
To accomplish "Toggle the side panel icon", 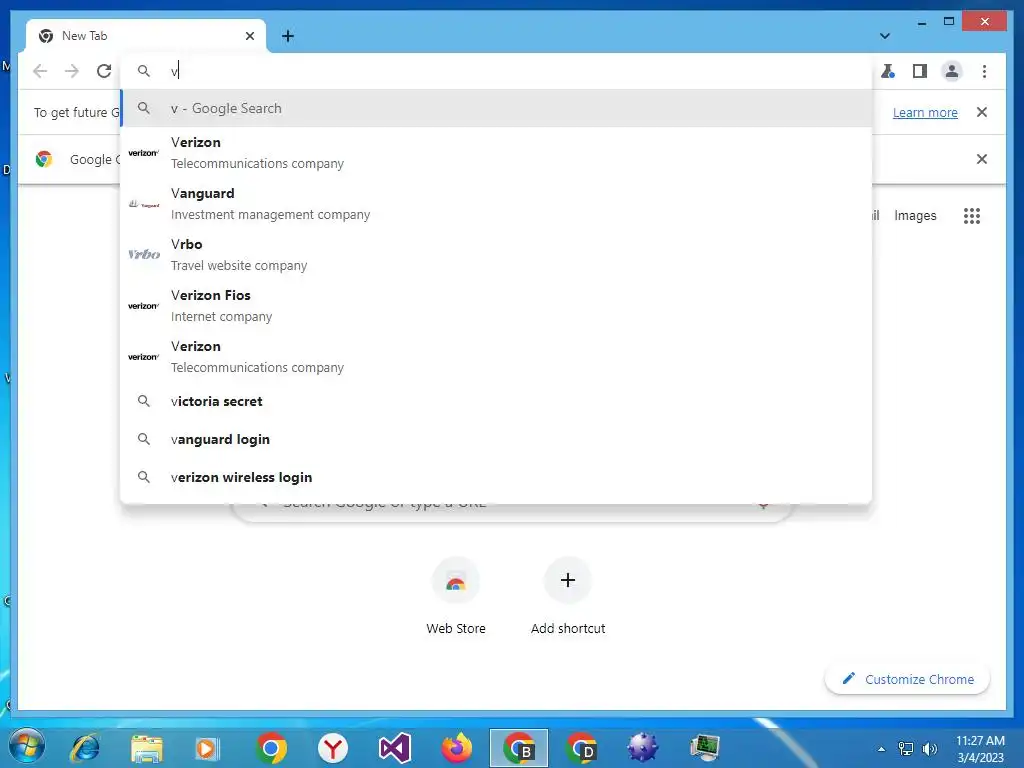I will pos(920,71).
